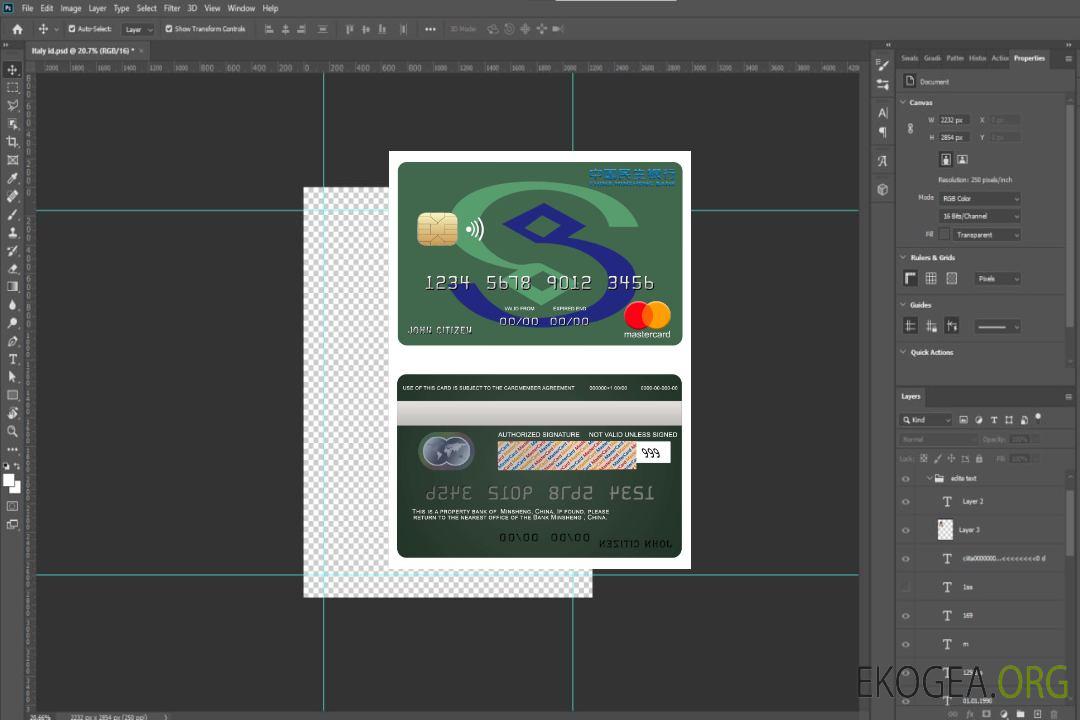This screenshot has height=720, width=1080.
Task: Collapse the Canvas section
Action: [903, 102]
